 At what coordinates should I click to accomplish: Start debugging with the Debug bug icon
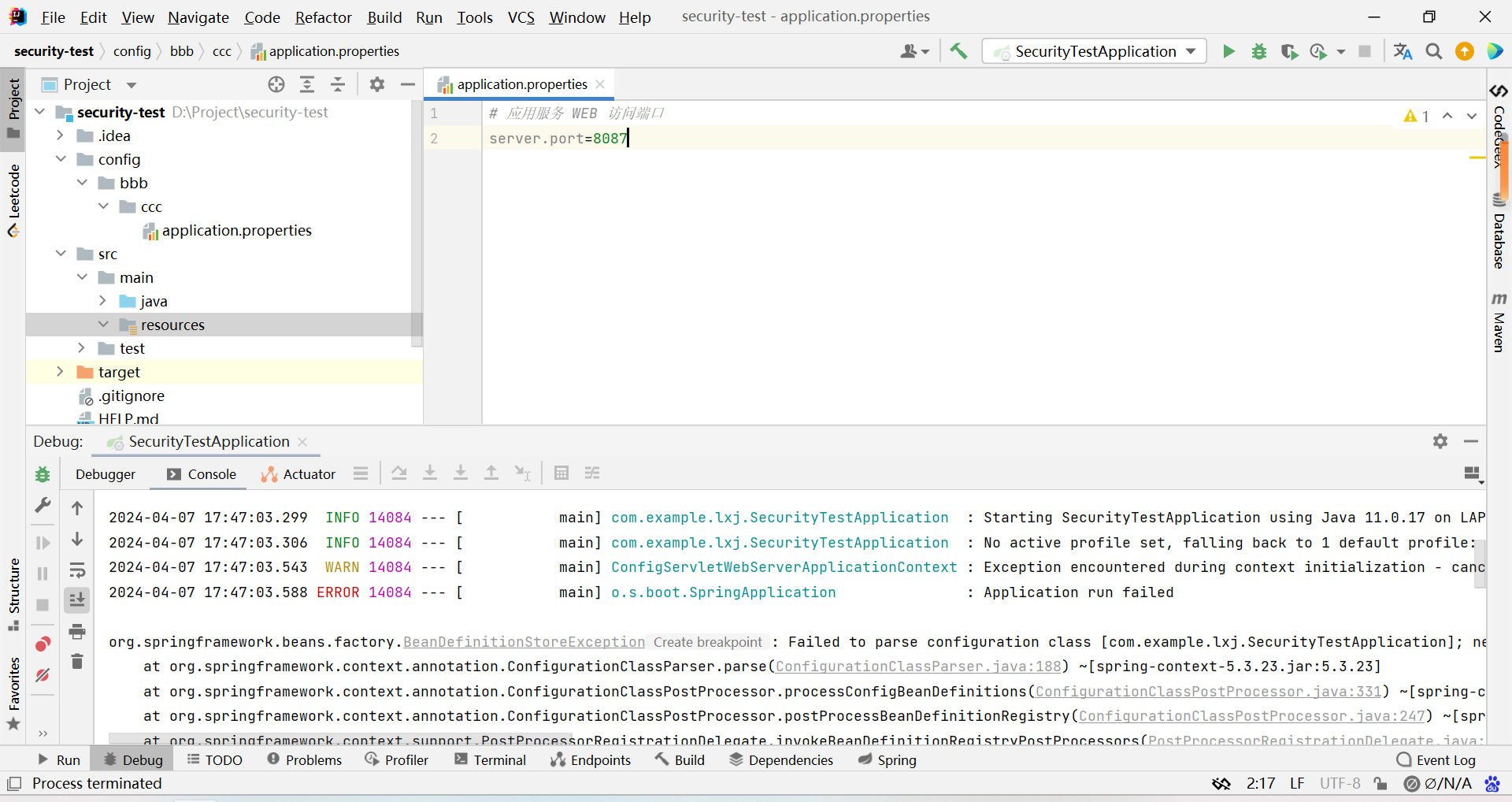click(x=1259, y=52)
